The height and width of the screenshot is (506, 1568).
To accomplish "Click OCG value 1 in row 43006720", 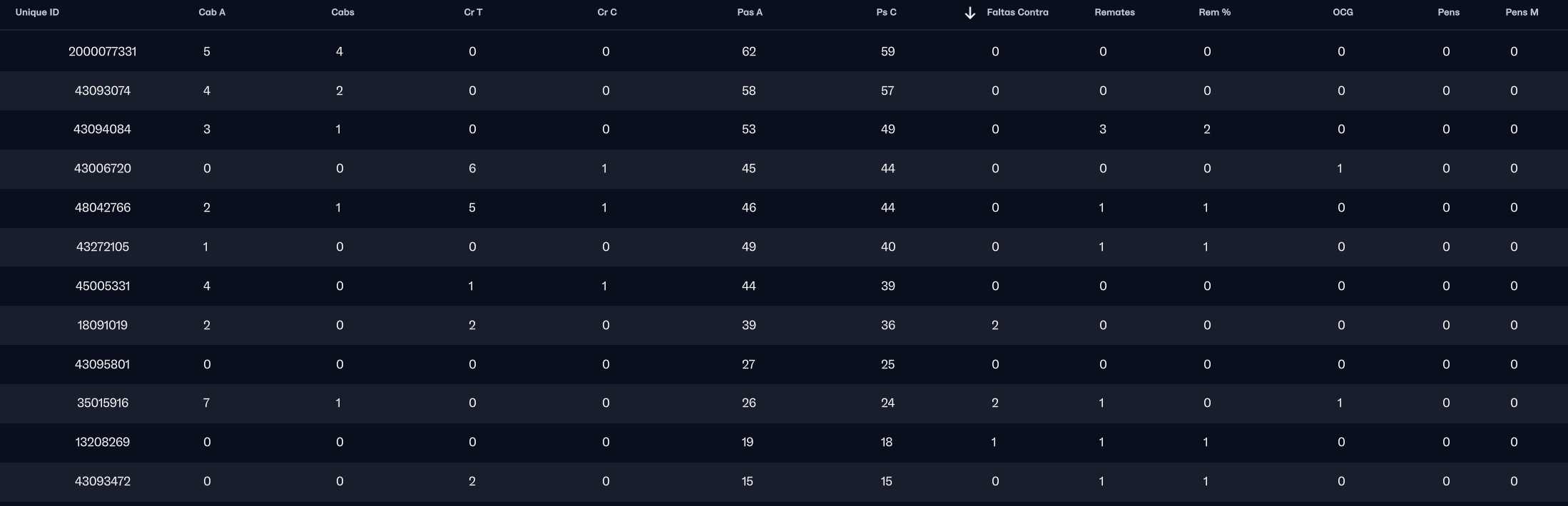I will pyautogui.click(x=1340, y=169).
